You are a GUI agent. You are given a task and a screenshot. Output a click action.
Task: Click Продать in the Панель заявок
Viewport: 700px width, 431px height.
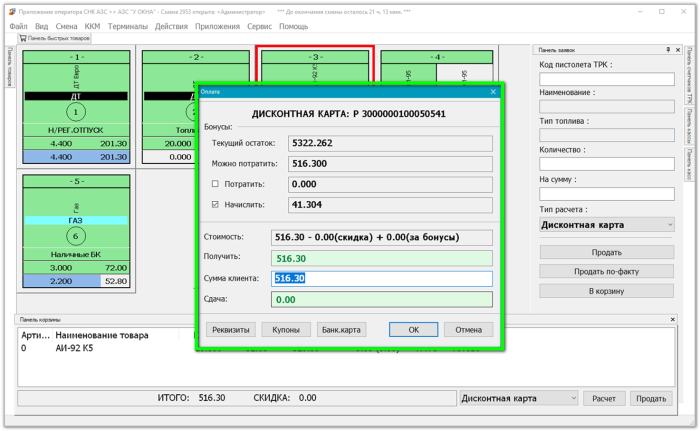(607, 252)
